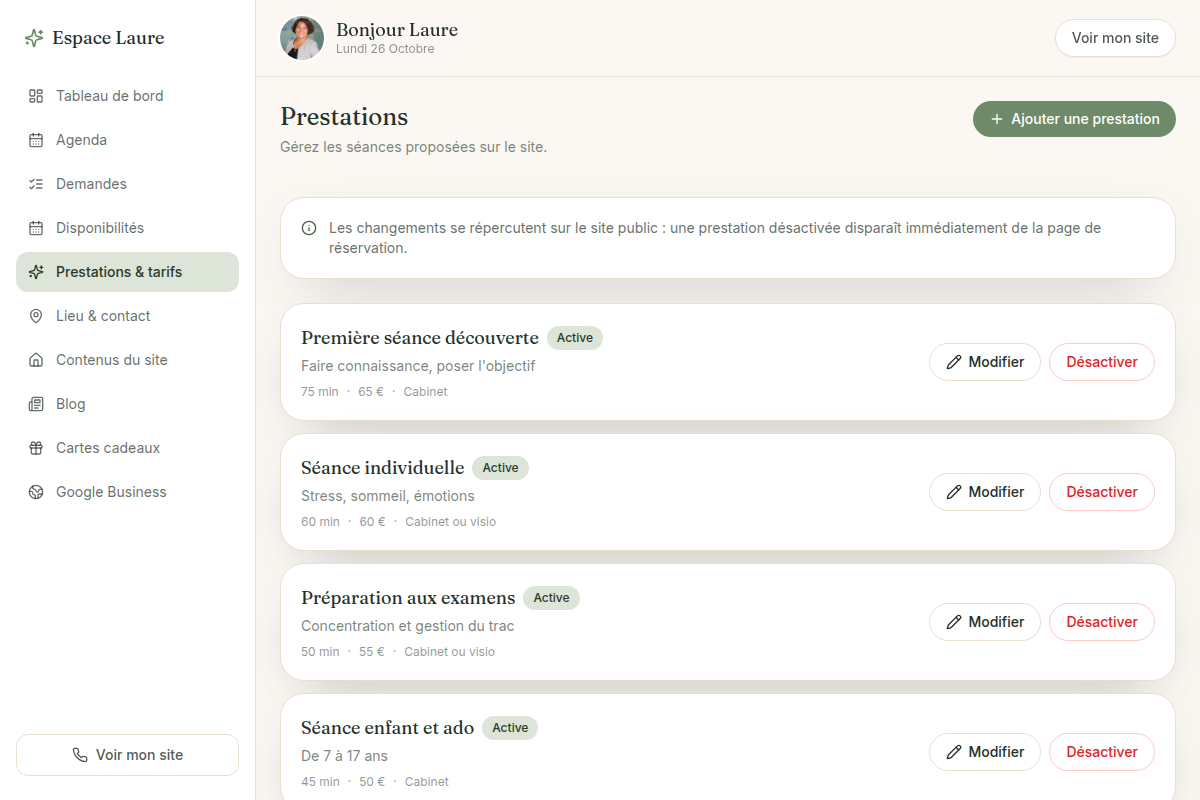This screenshot has height=800, width=1200.
Task: Click the Demandes checklist icon
Action: (36, 184)
